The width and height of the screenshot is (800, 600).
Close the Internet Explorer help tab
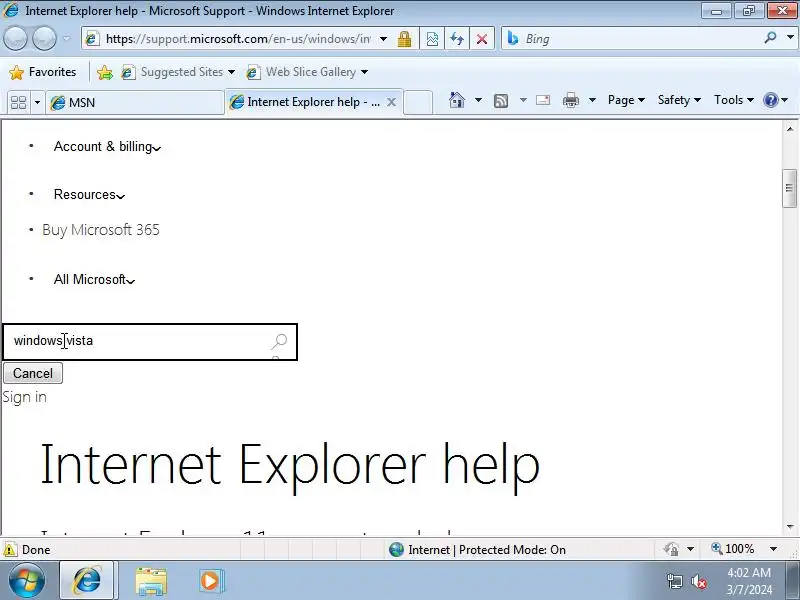(x=391, y=102)
